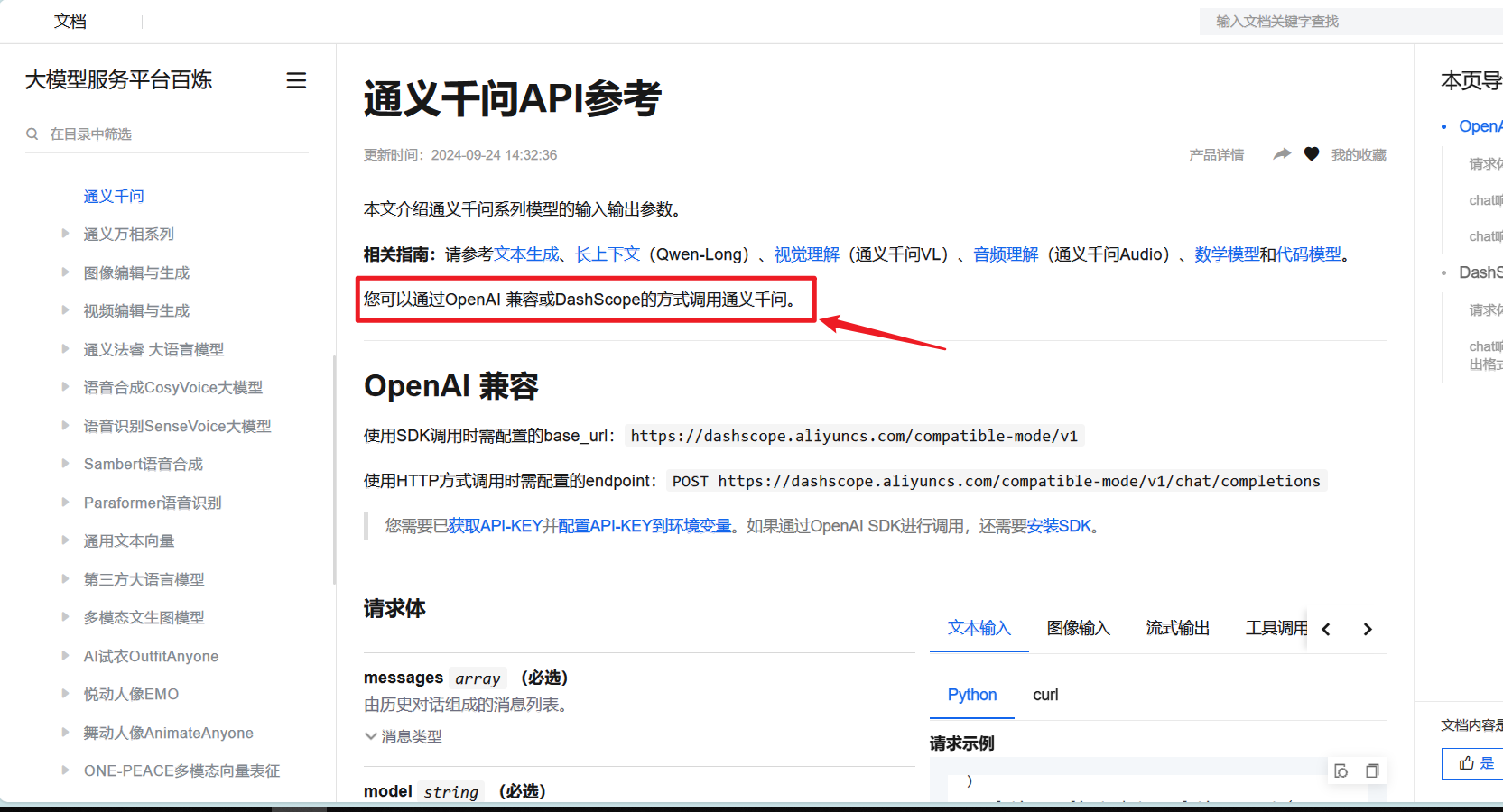1503x812 pixels.
Task: Expand 视频编辑与生成 tree arrow
Action: 65,310
